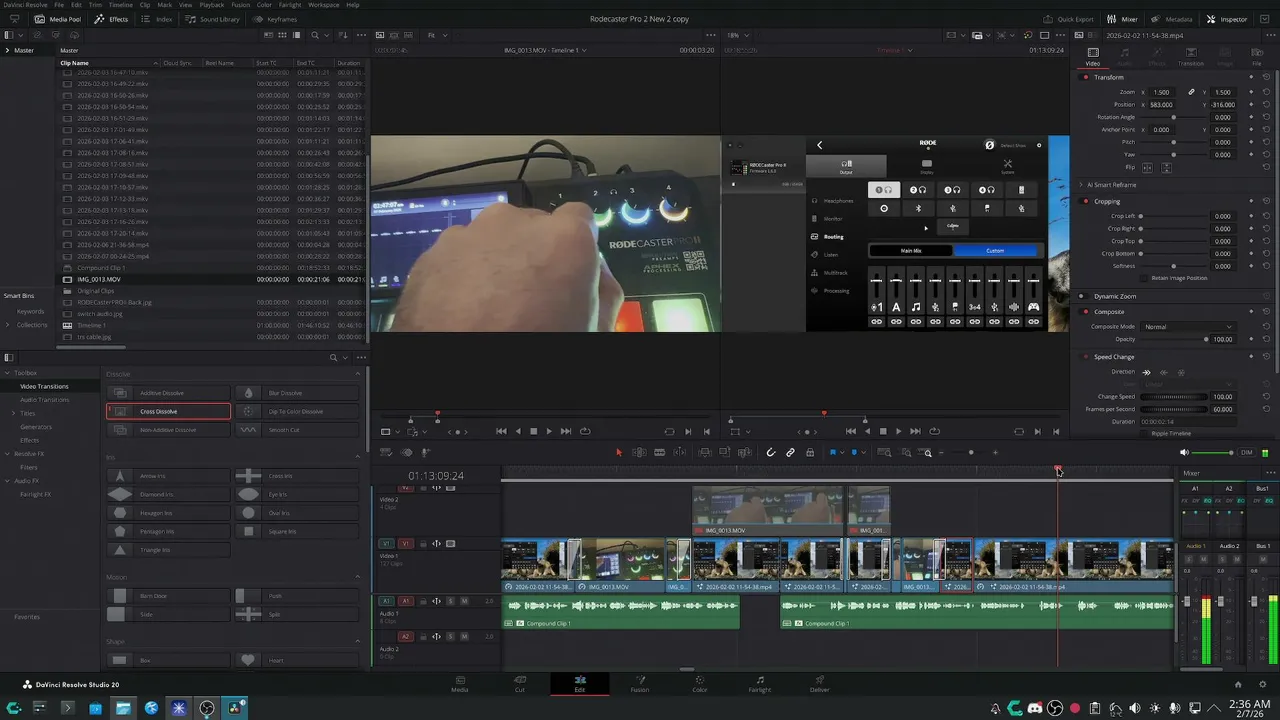
Task: Open Windows Start menu on taskbar
Action: (13, 708)
